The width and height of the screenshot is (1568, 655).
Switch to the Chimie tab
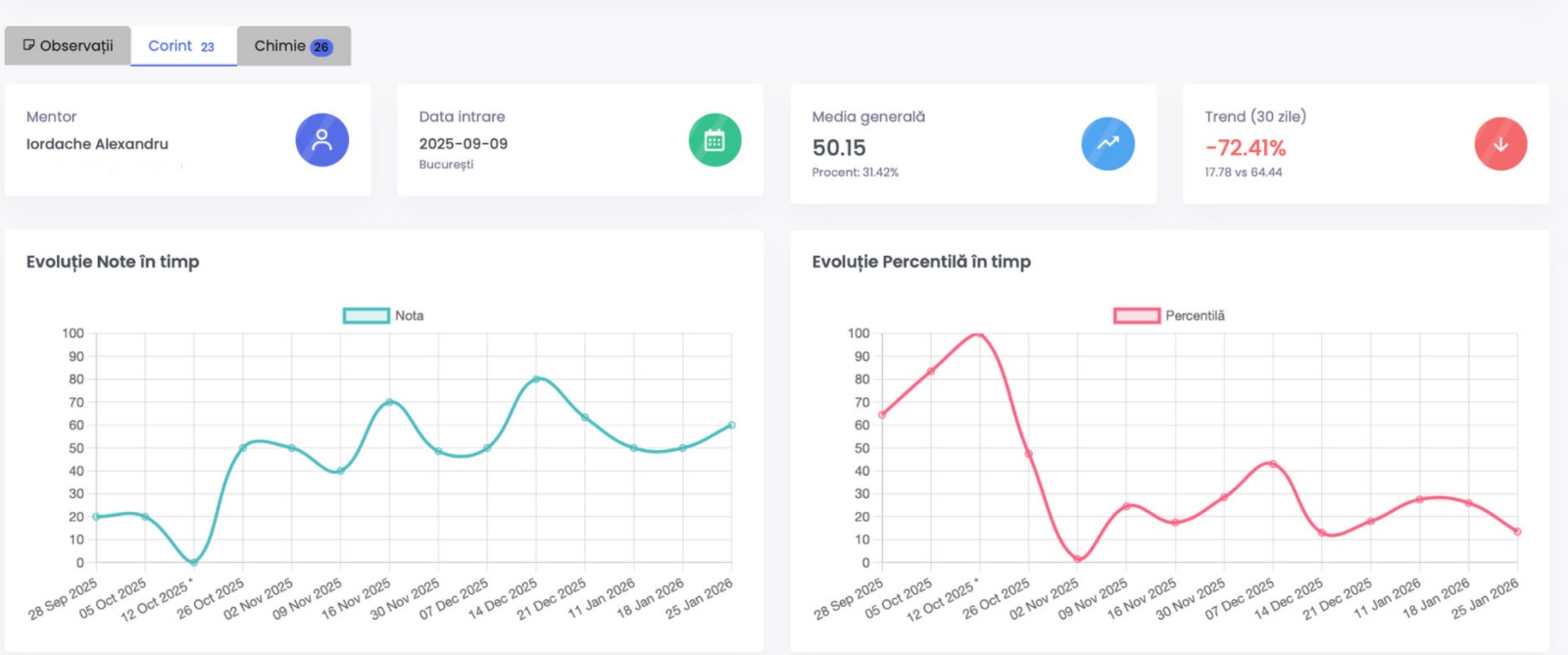293,46
